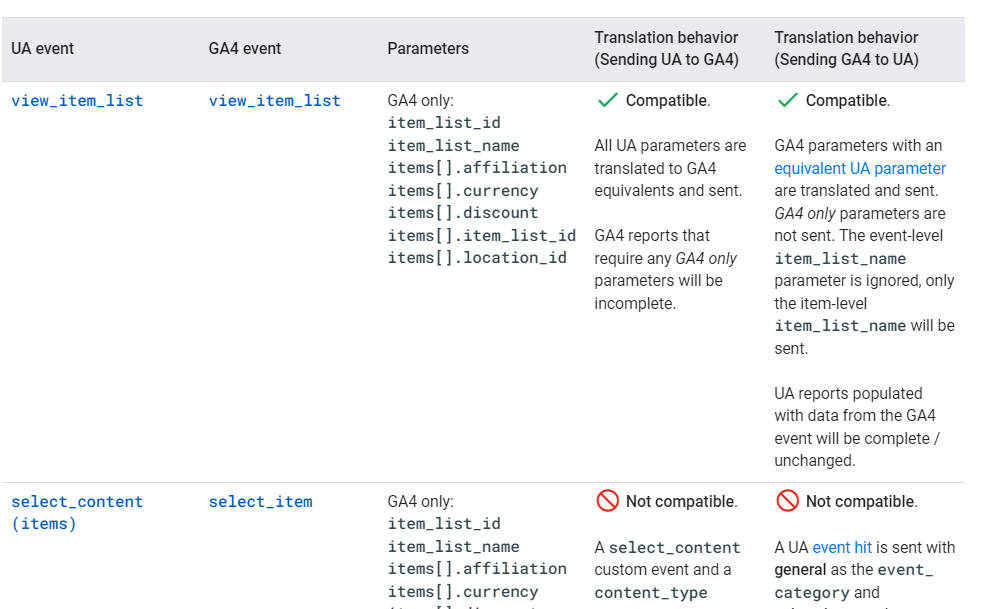Click the items[].discount parameter
Viewport: 987px width, 609px height.
pyautogui.click(x=463, y=213)
